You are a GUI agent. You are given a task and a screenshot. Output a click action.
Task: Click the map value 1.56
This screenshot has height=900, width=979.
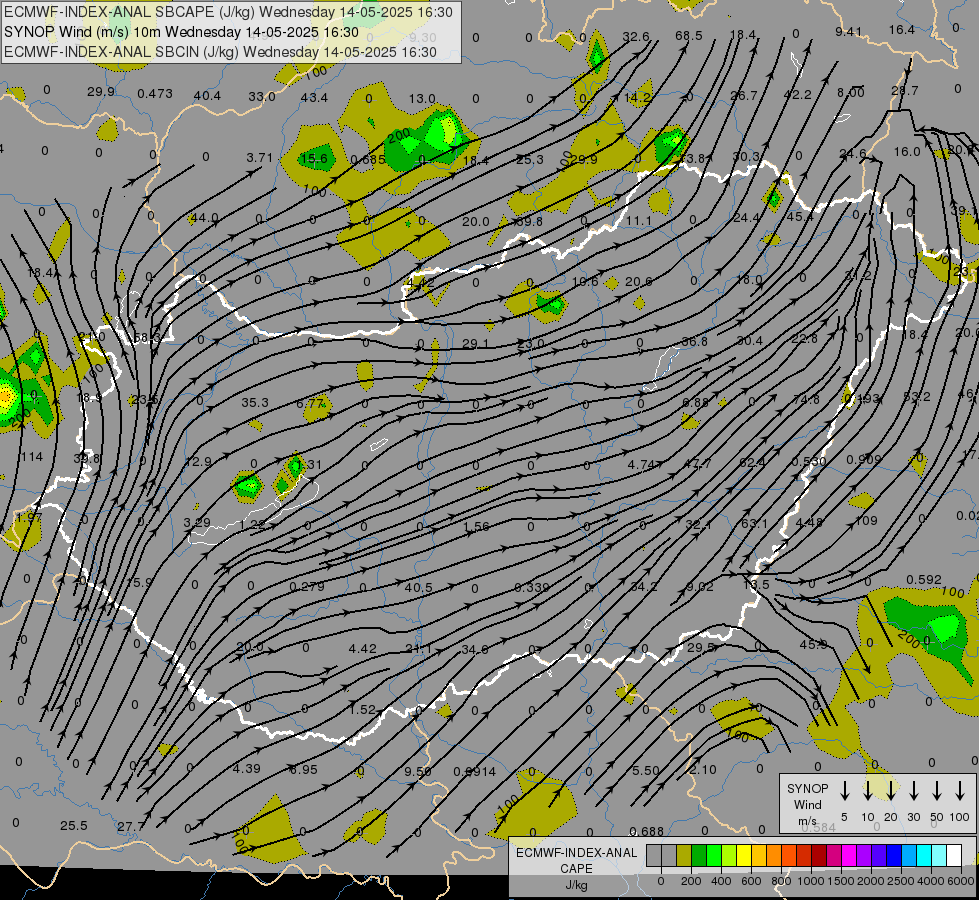(476, 527)
